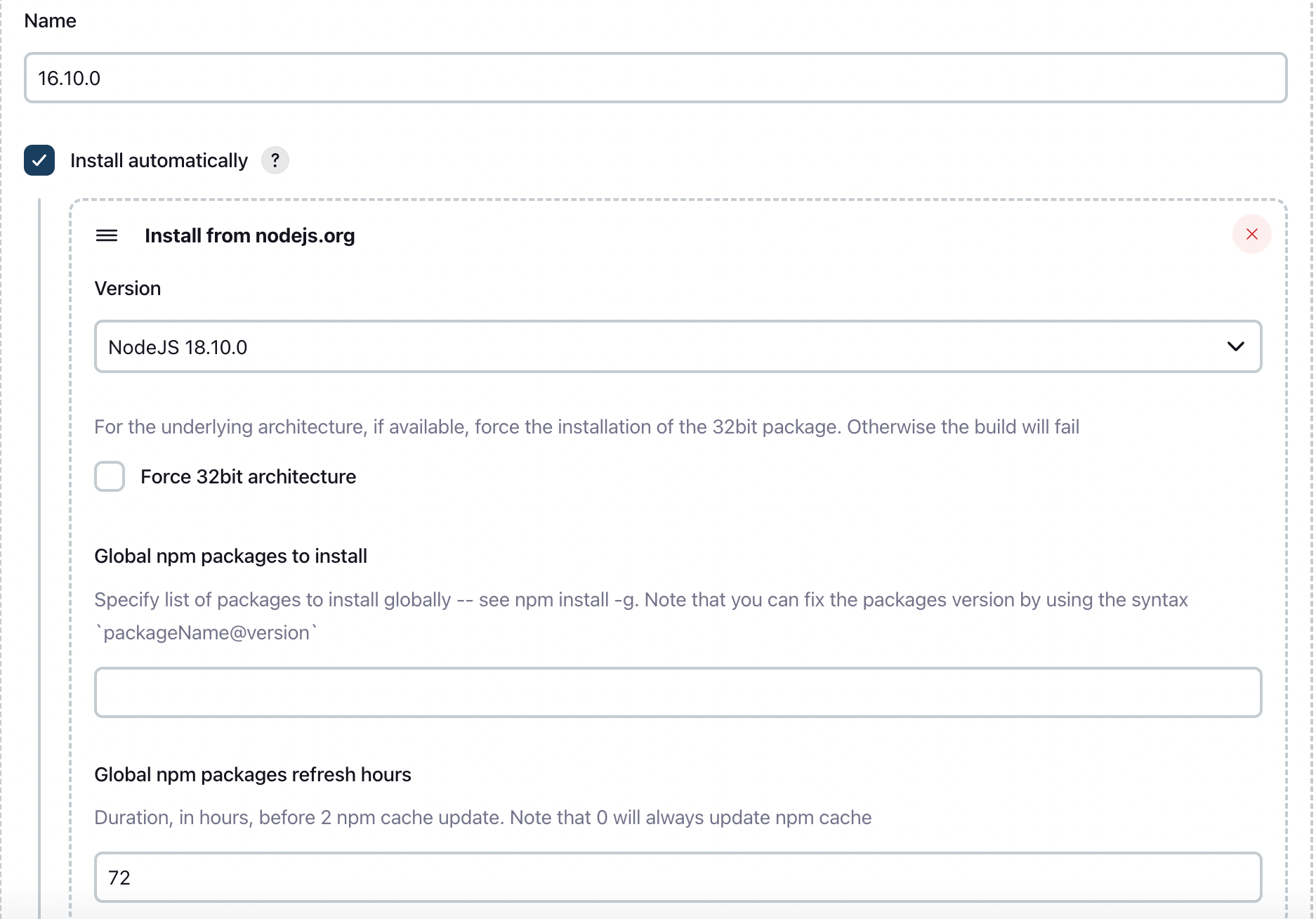Click the Name label

[50, 20]
